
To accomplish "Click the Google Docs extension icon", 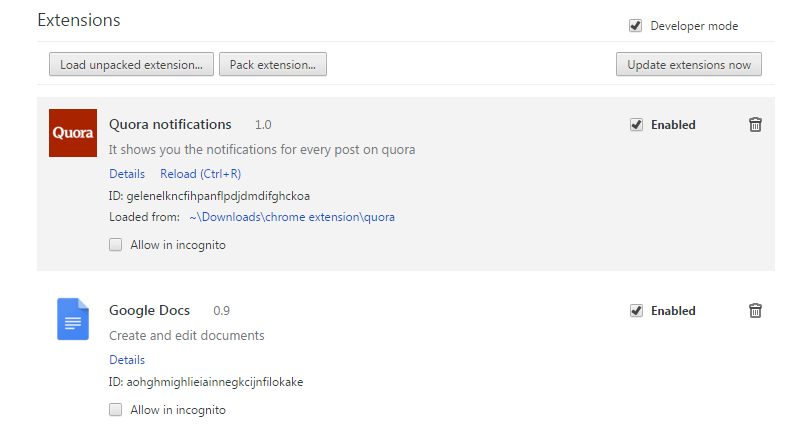I will [x=72, y=319].
